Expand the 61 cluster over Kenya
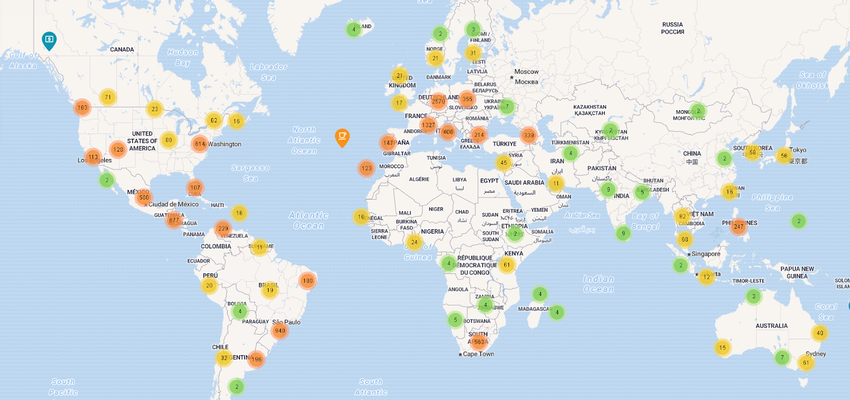 [507, 264]
